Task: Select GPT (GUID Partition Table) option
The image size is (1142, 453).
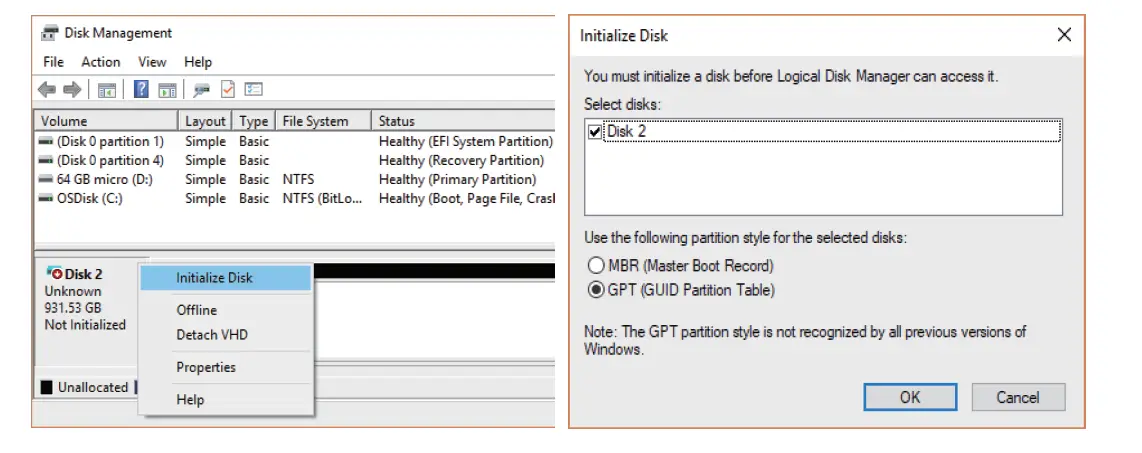Action: pos(597,291)
